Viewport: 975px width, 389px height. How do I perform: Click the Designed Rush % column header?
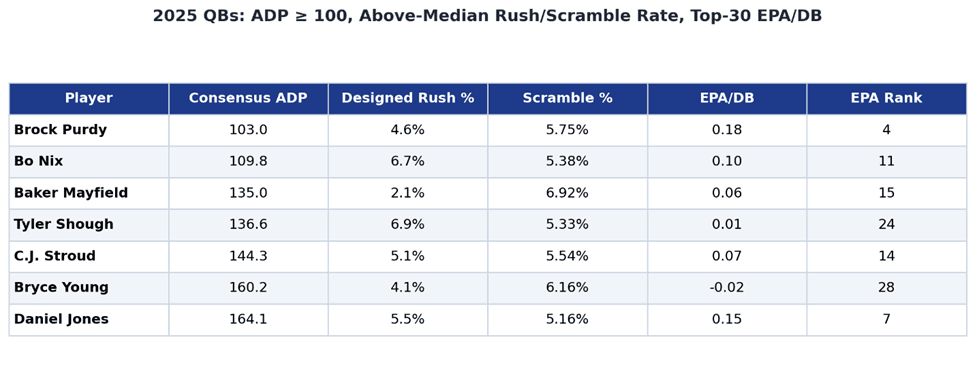click(408, 98)
